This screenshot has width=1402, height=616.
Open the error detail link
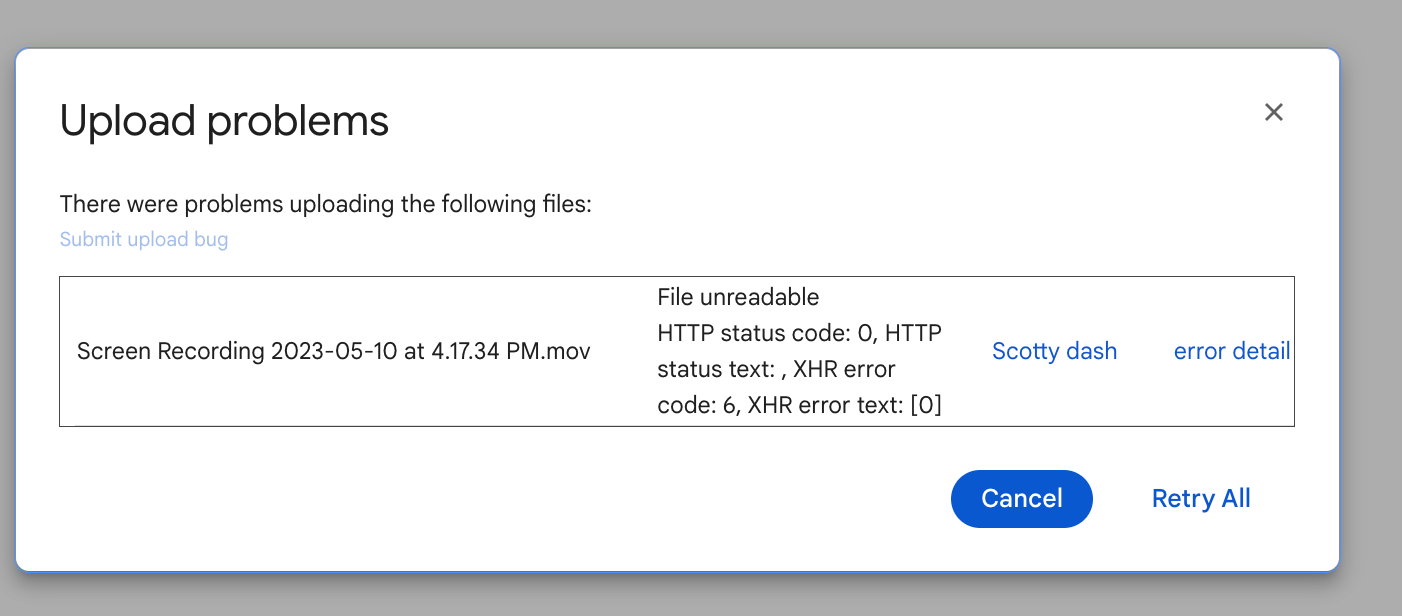coord(1231,351)
